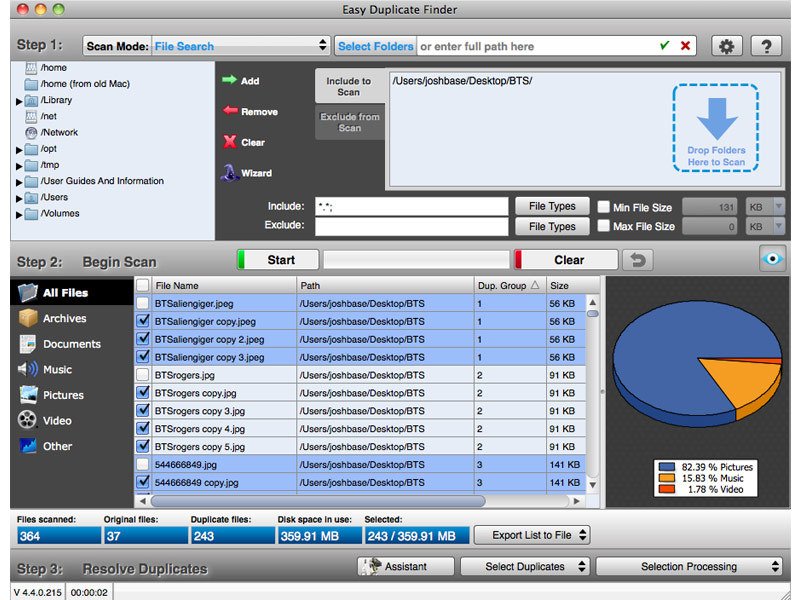Launch the Wizard hat icon

pyautogui.click(x=230, y=172)
